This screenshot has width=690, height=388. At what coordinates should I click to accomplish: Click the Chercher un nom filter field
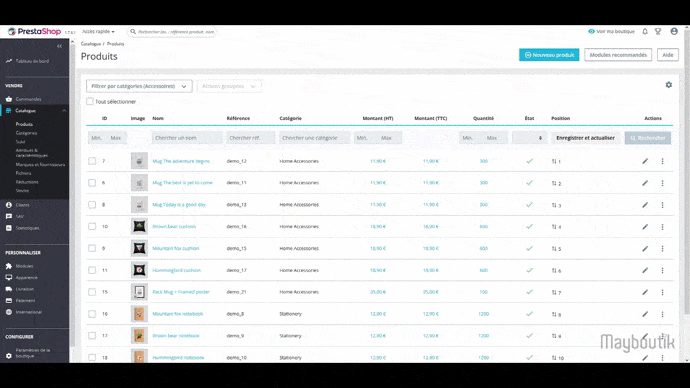(x=187, y=138)
